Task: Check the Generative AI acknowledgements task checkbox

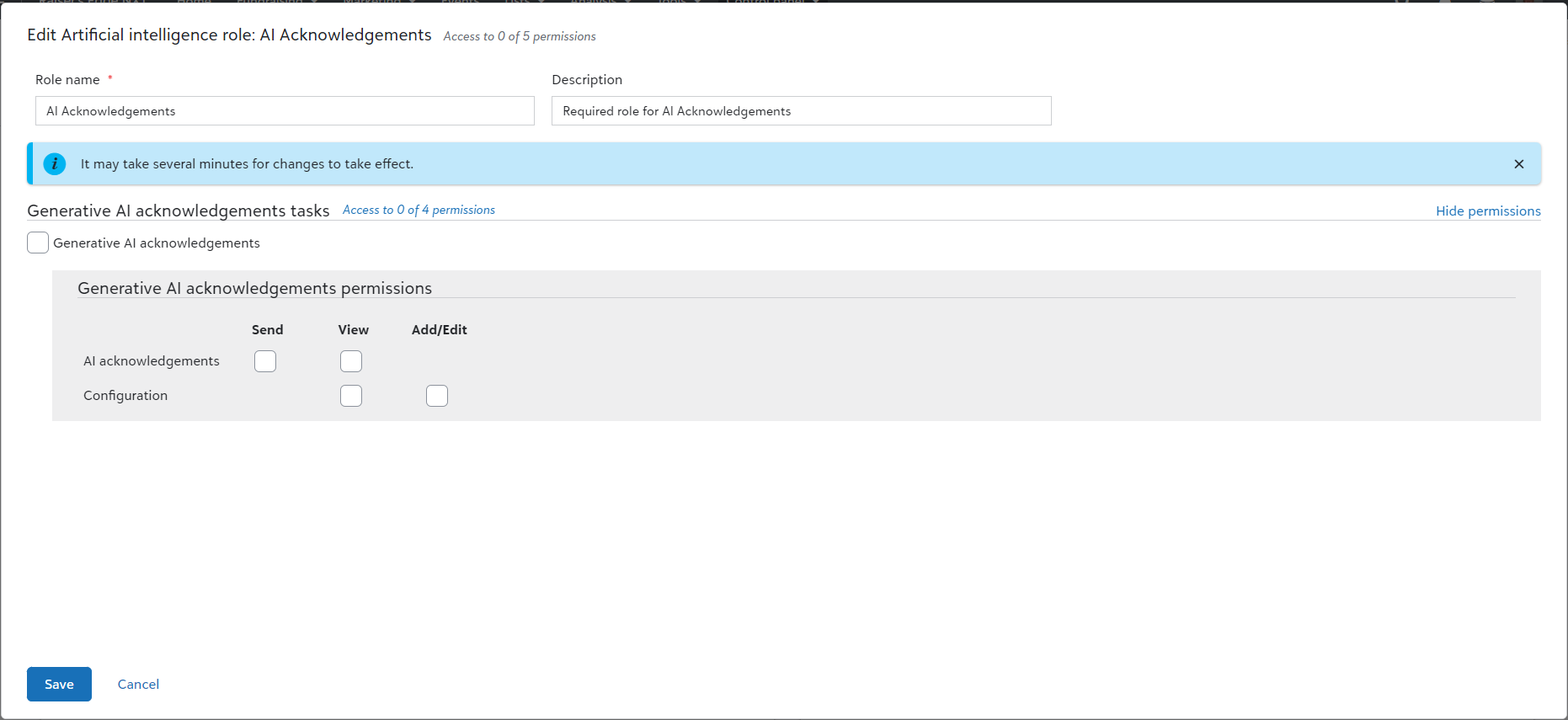Action: 38,243
